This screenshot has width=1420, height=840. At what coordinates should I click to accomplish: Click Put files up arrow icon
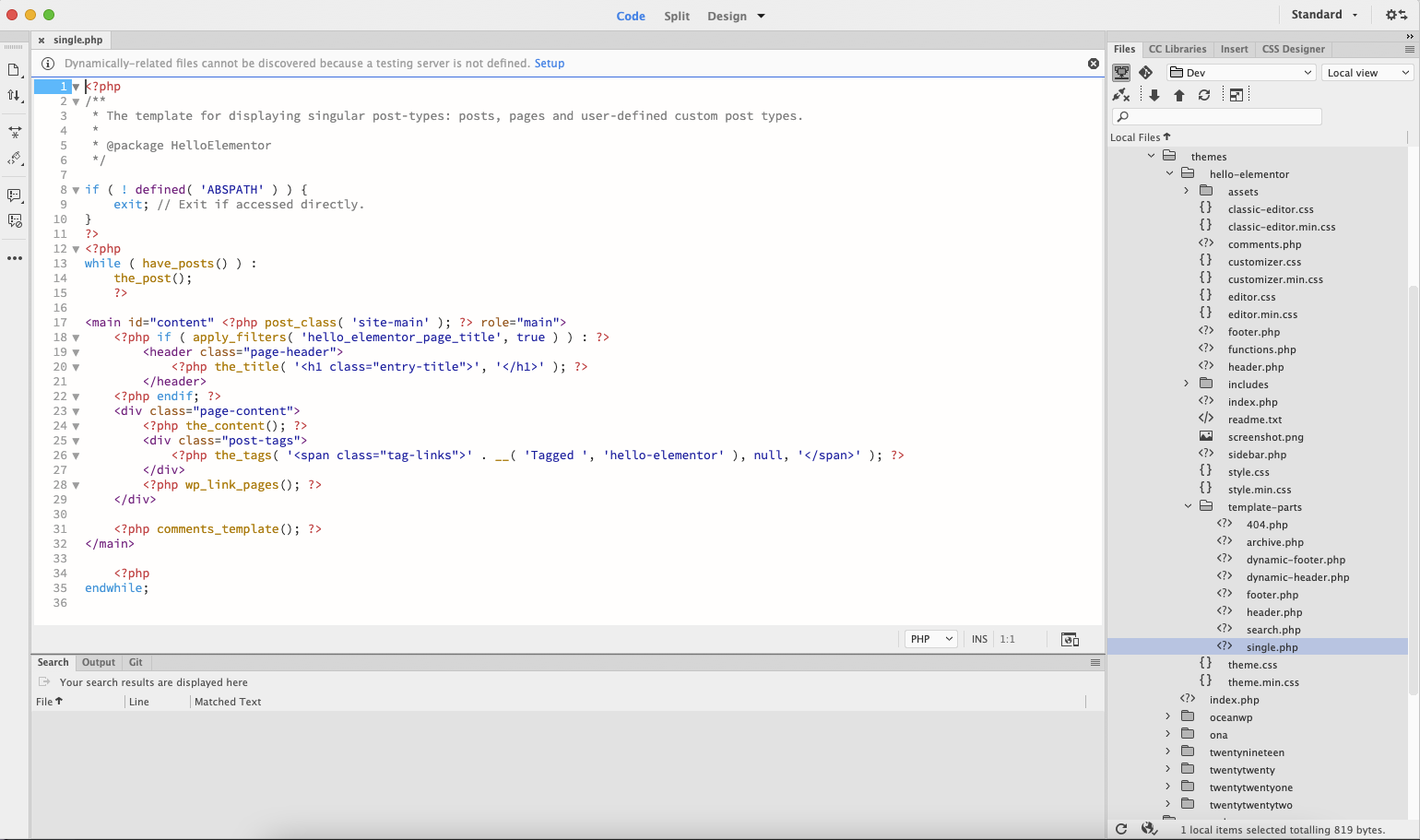point(1179,95)
